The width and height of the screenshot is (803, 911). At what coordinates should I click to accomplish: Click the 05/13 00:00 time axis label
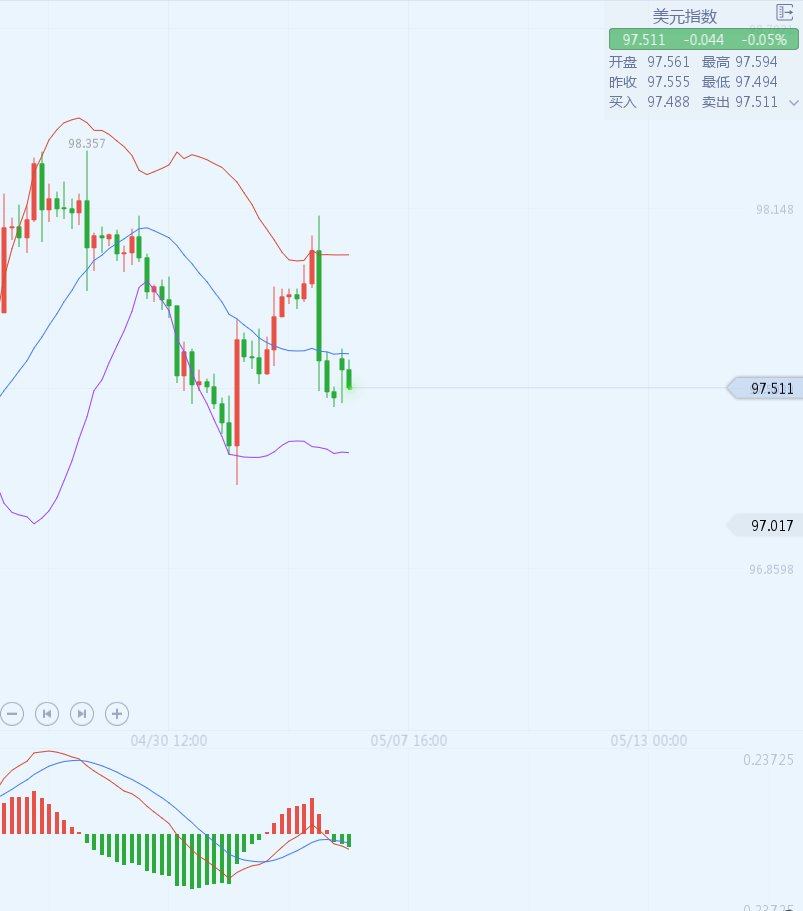(649, 741)
